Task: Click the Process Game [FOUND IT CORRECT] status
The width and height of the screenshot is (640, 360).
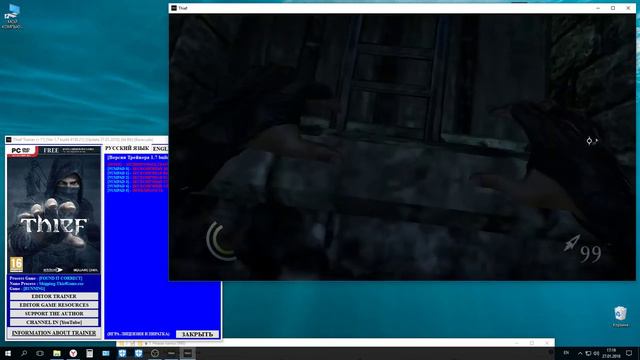Action: (x=46, y=278)
